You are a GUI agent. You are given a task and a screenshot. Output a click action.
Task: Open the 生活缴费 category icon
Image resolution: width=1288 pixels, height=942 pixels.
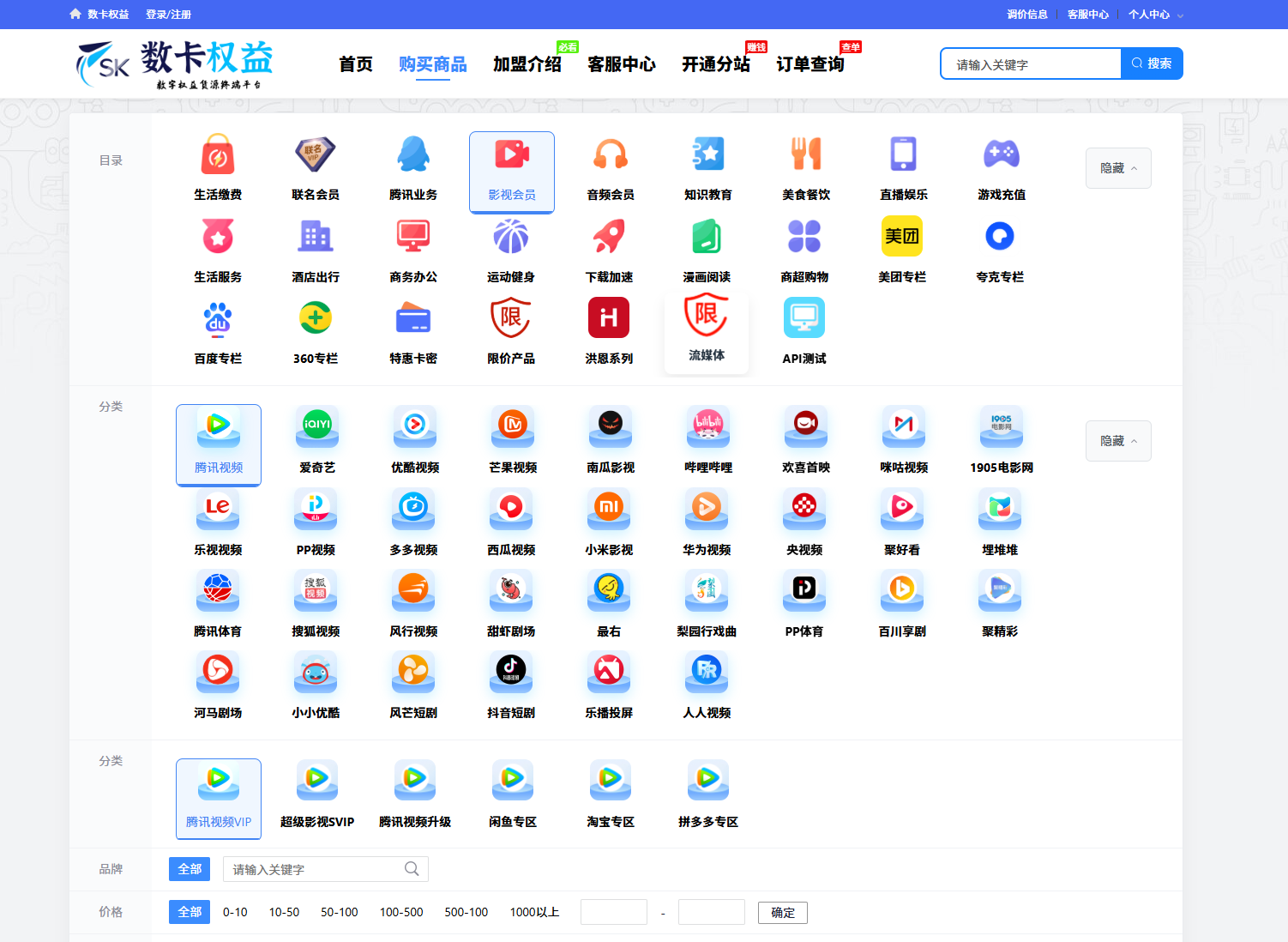(x=218, y=155)
